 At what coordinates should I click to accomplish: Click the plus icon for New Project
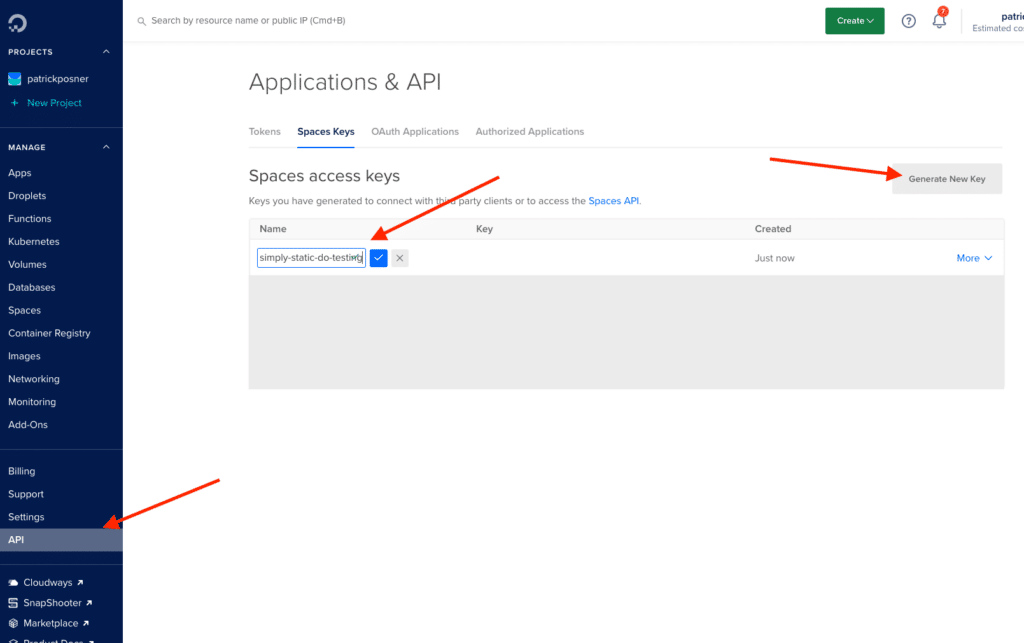click(14, 102)
